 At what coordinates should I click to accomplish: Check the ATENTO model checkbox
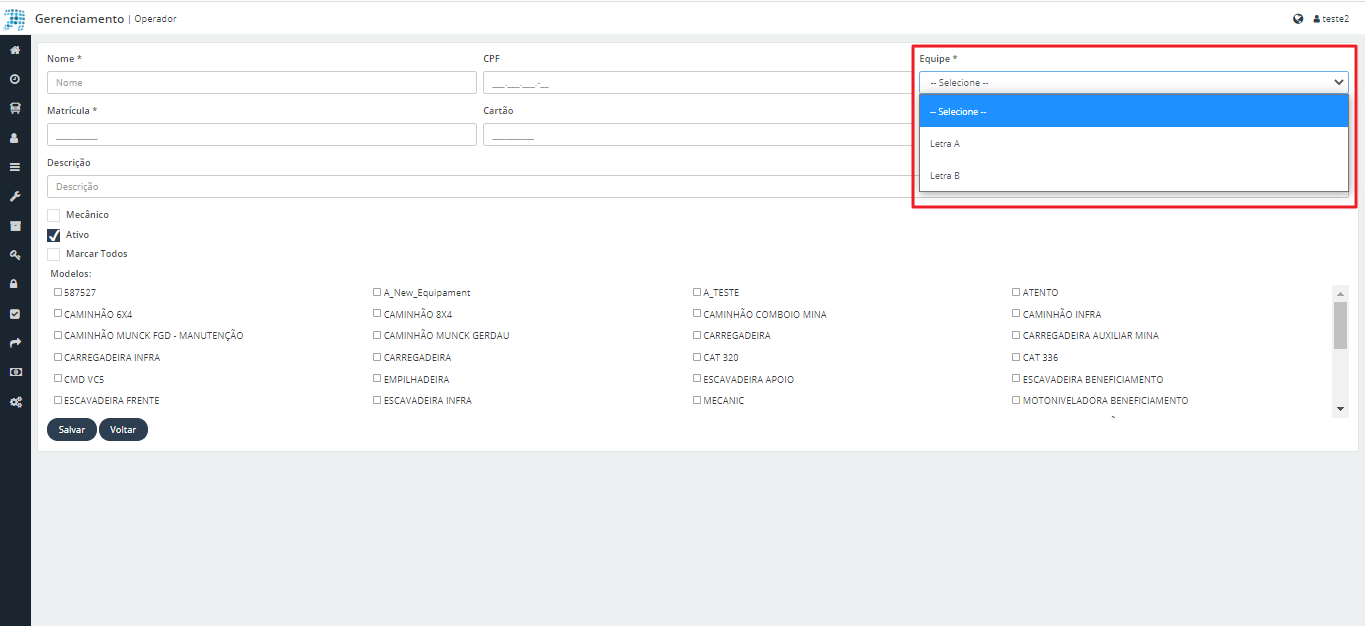(1016, 293)
